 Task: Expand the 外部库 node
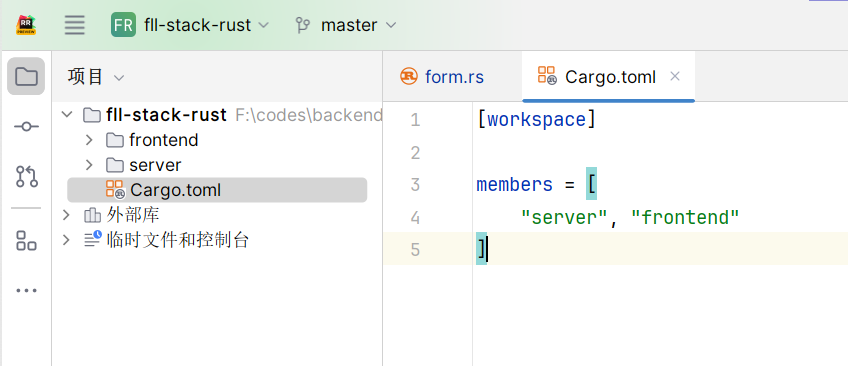[67, 215]
